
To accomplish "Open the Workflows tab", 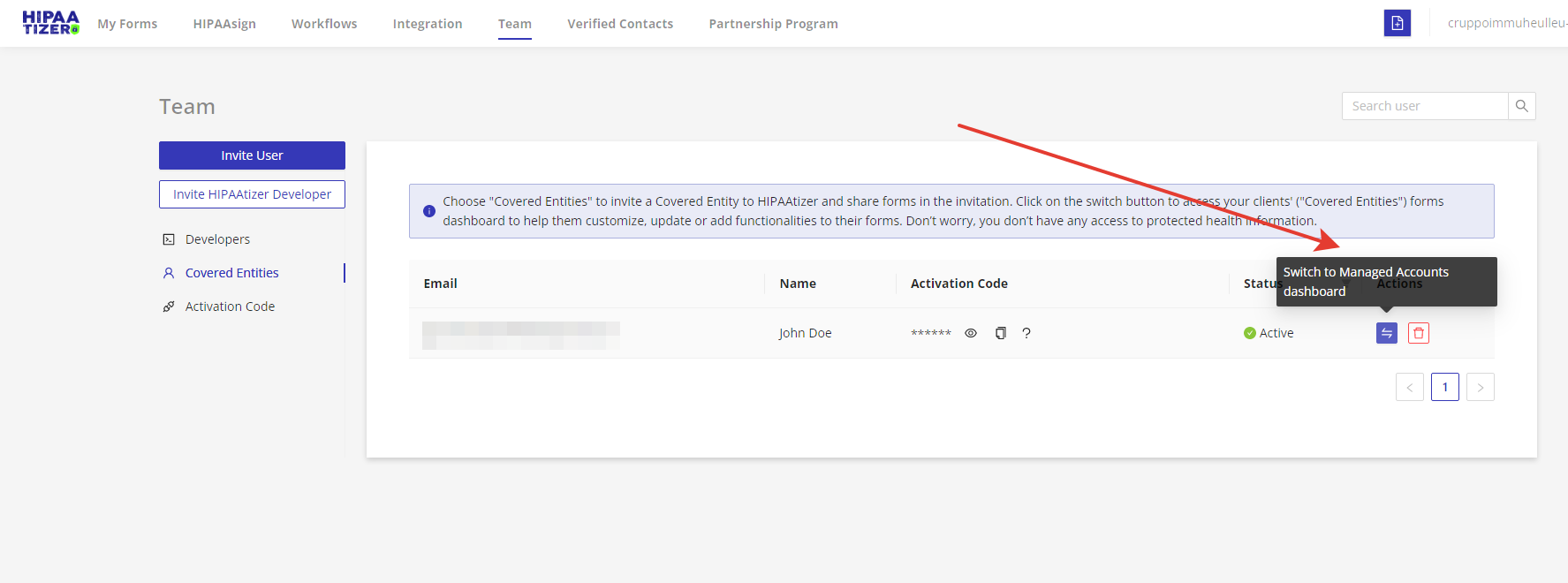I will 324,24.
